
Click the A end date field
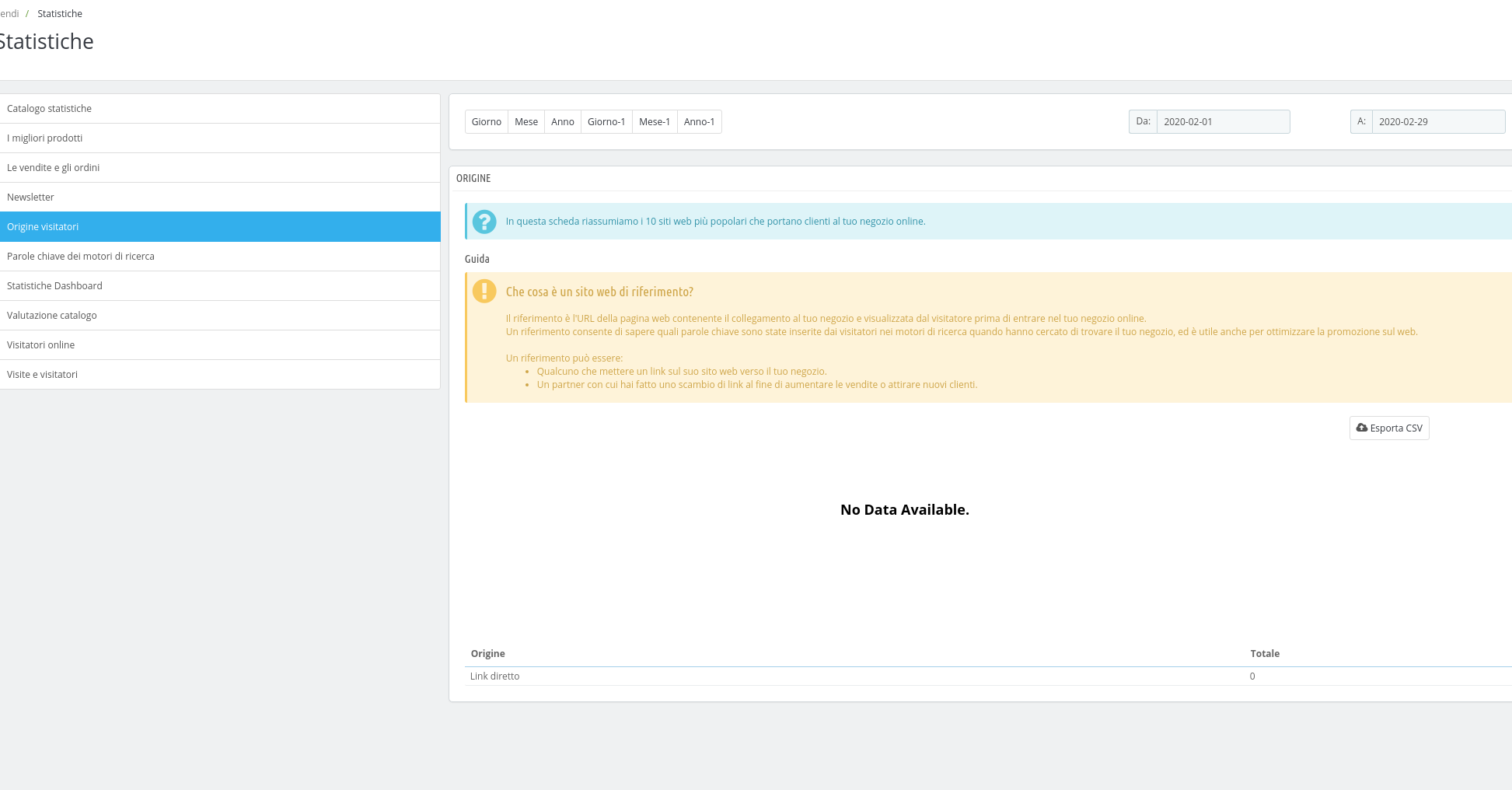tap(1439, 121)
